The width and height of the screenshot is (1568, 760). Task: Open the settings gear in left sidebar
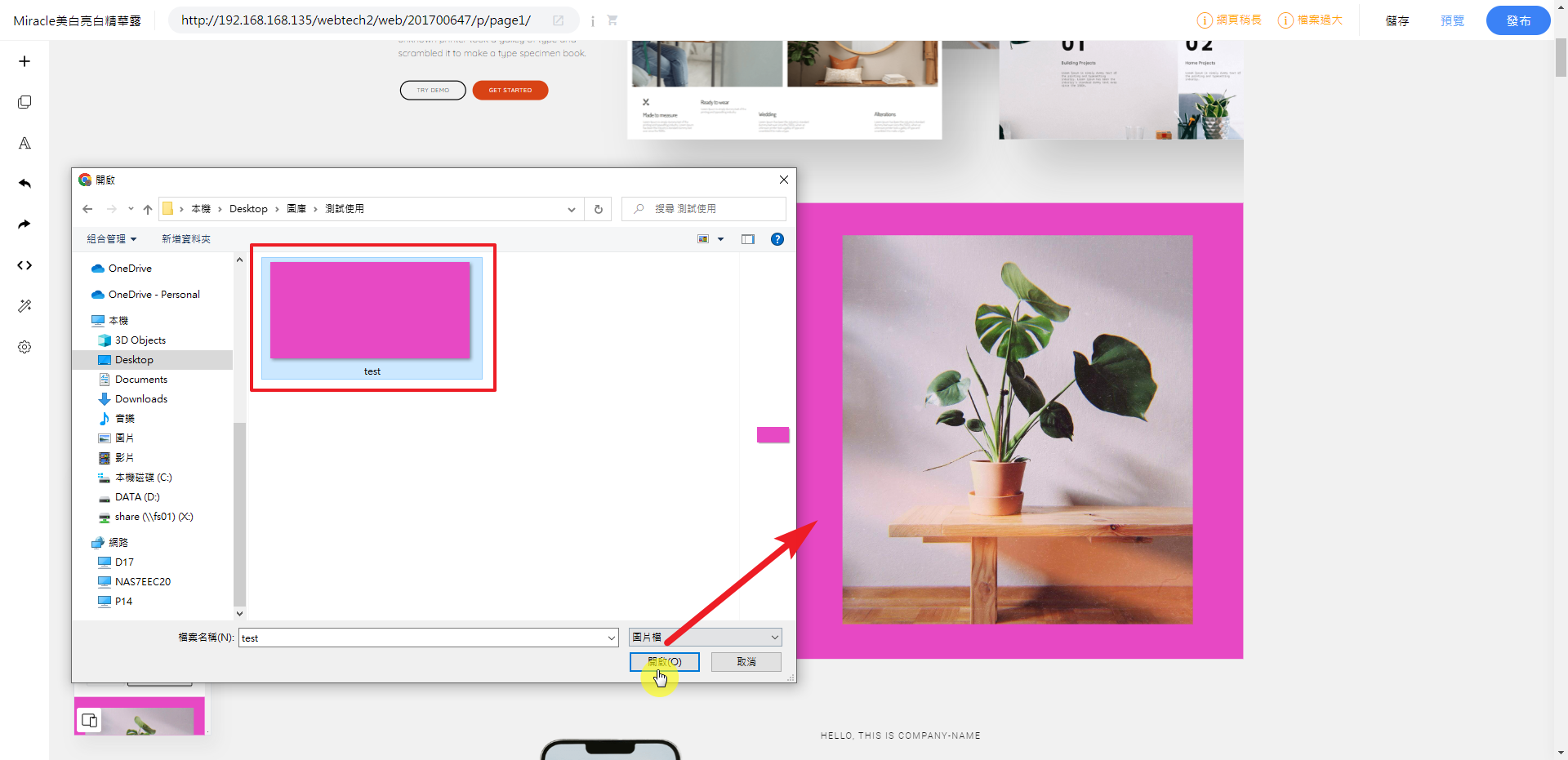[x=24, y=347]
